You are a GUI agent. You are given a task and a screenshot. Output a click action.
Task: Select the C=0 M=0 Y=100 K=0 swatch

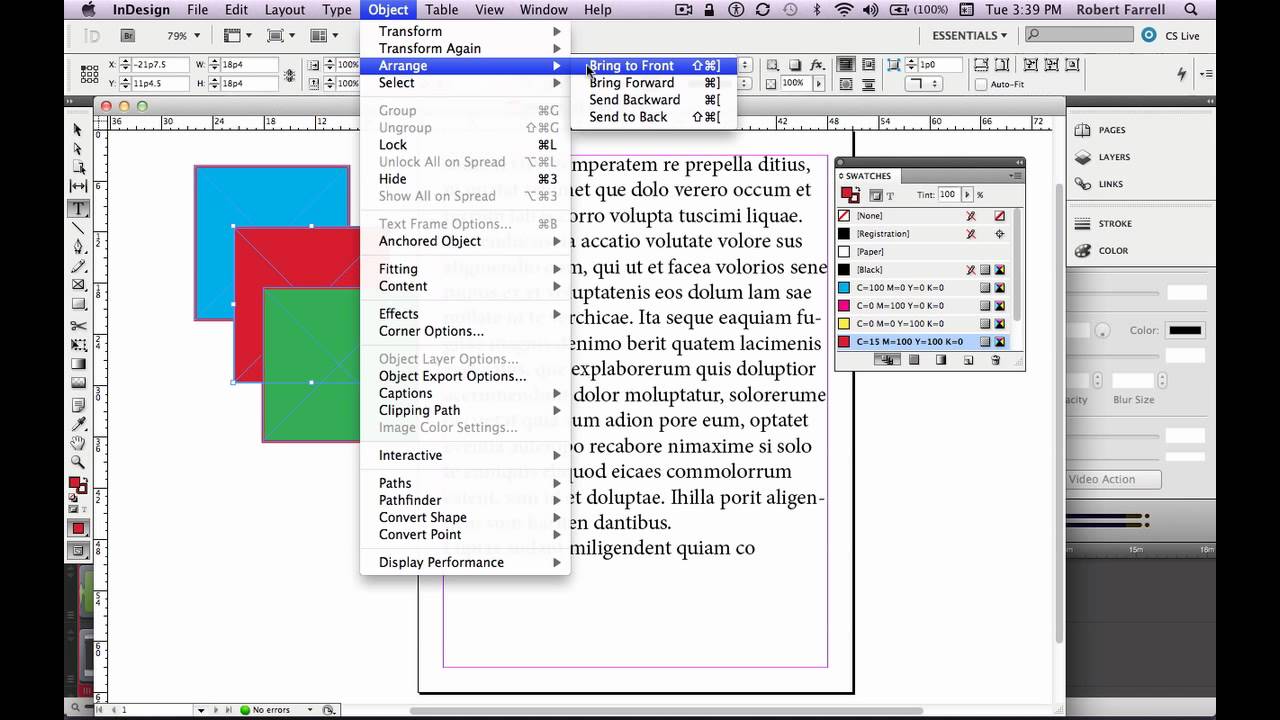922,324
